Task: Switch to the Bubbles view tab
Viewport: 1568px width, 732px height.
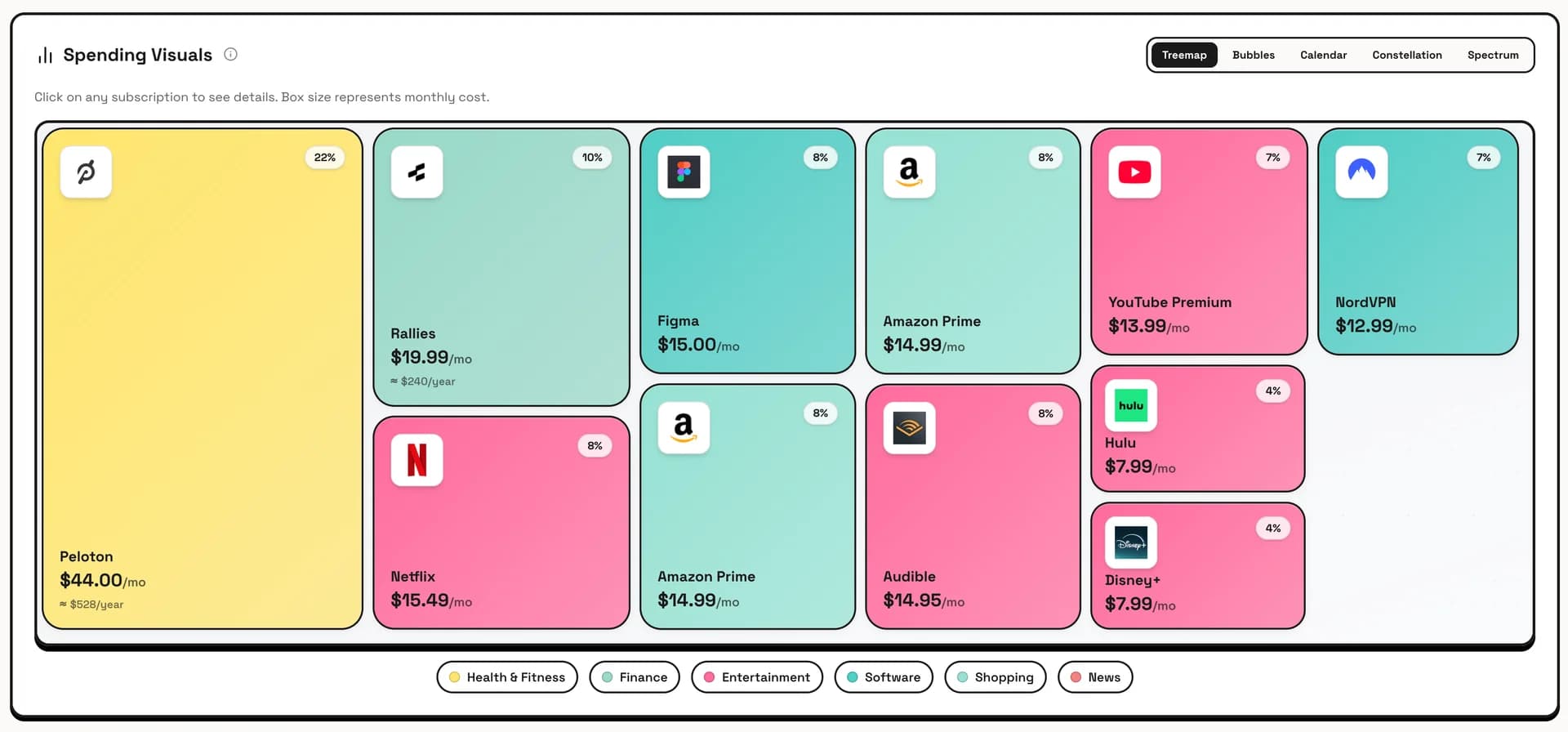Action: 1253,55
